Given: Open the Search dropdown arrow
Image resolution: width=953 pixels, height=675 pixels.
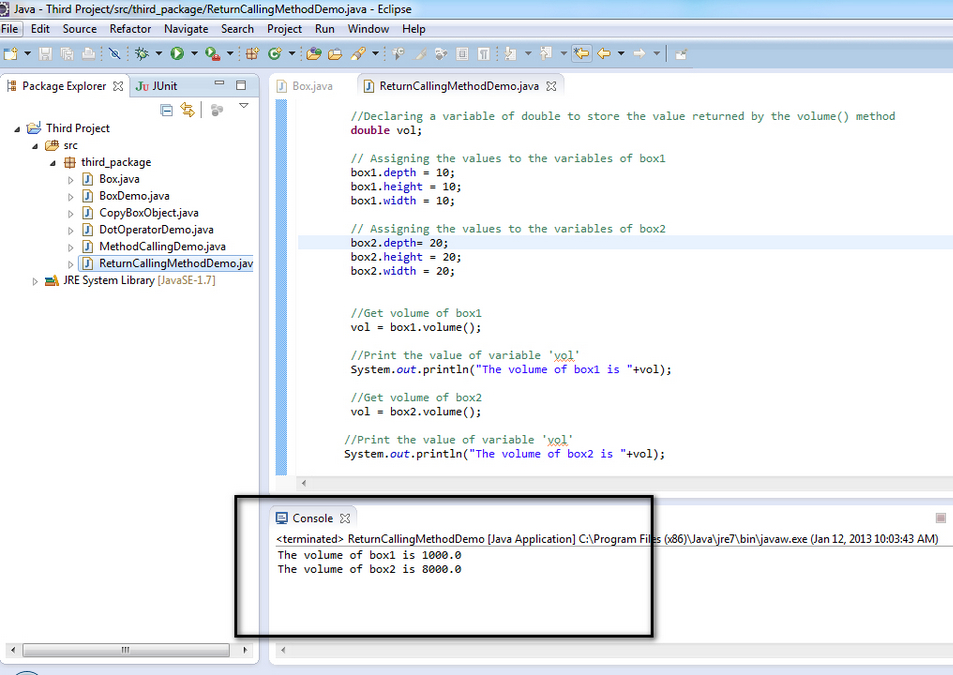Looking at the screenshot, I should click(x=376, y=53).
